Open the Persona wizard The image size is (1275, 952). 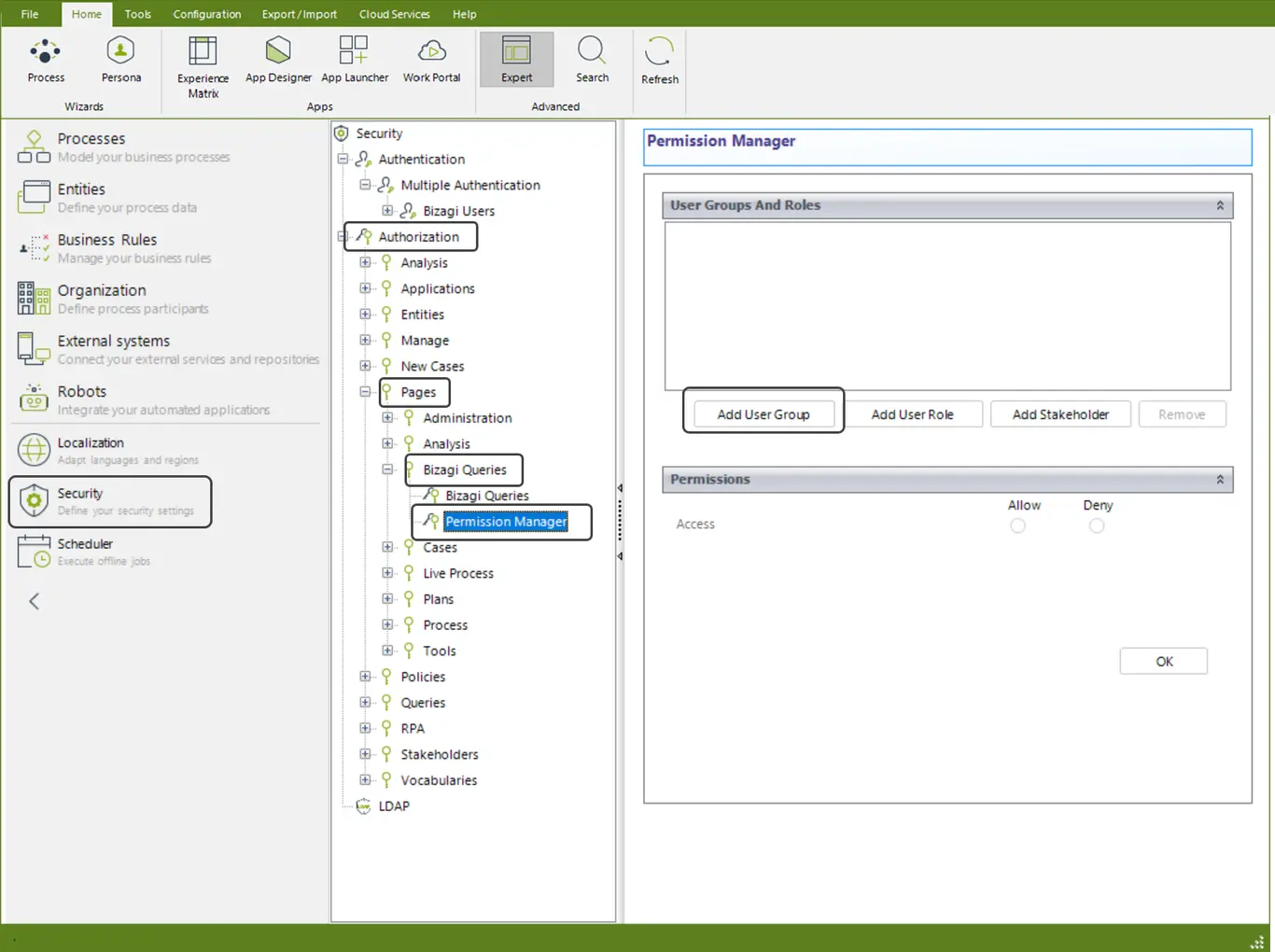[x=121, y=61]
